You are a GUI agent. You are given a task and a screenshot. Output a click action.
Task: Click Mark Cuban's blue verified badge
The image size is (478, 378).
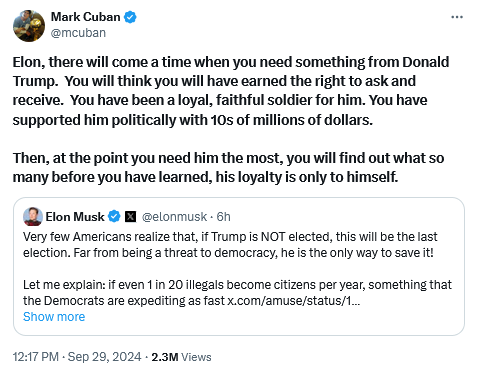pyautogui.click(x=130, y=17)
